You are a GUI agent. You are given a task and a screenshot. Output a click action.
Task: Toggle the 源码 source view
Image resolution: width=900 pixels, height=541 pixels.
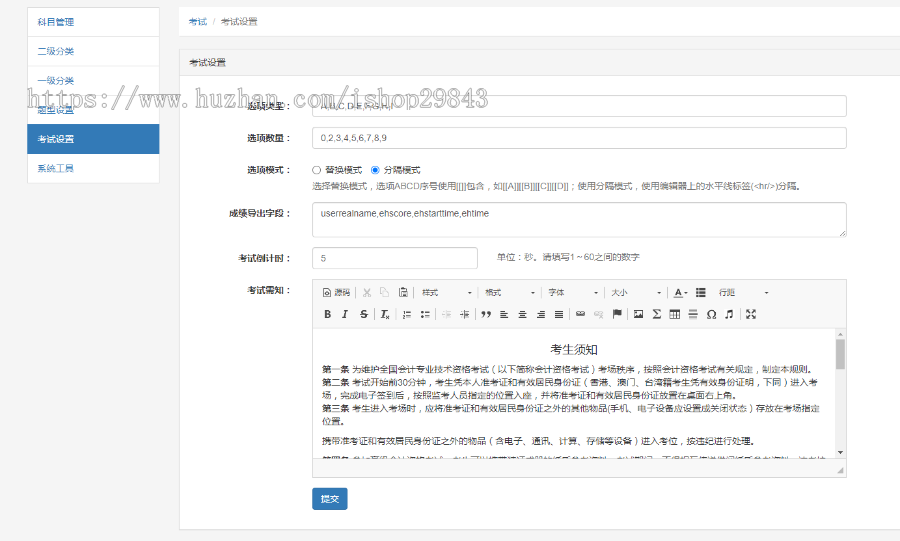tap(336, 292)
